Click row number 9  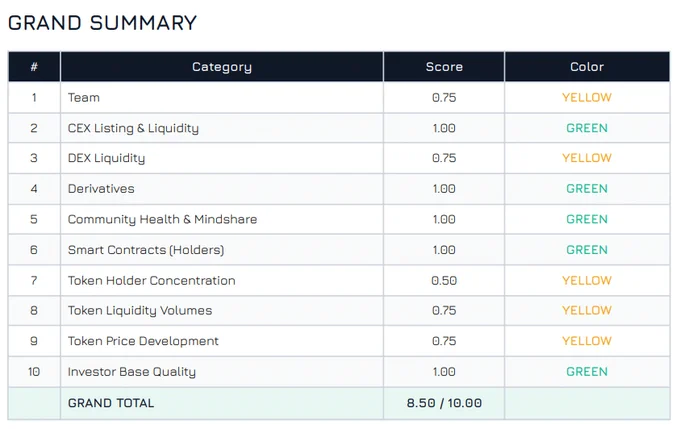click(34, 341)
